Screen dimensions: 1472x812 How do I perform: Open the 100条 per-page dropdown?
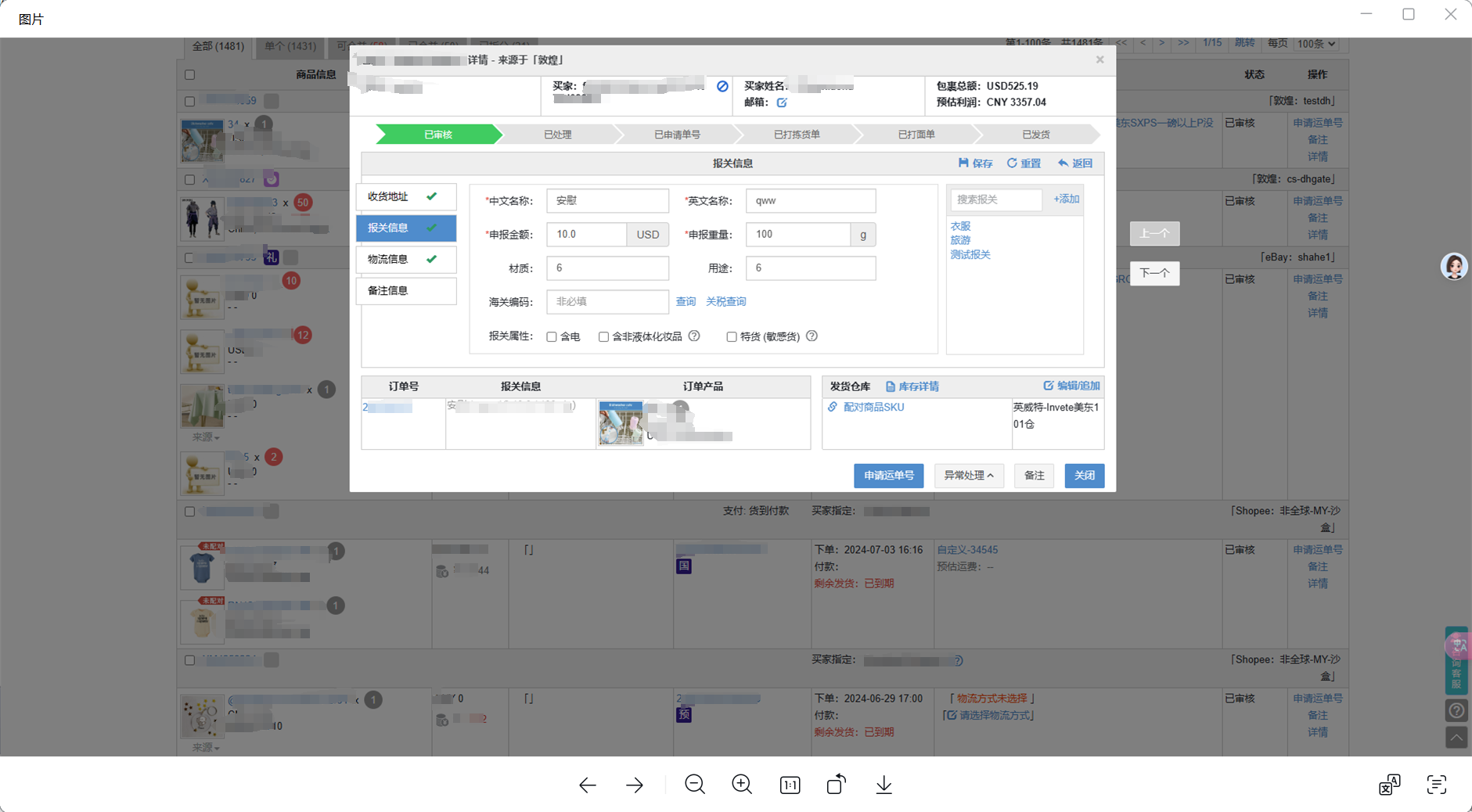point(1316,44)
